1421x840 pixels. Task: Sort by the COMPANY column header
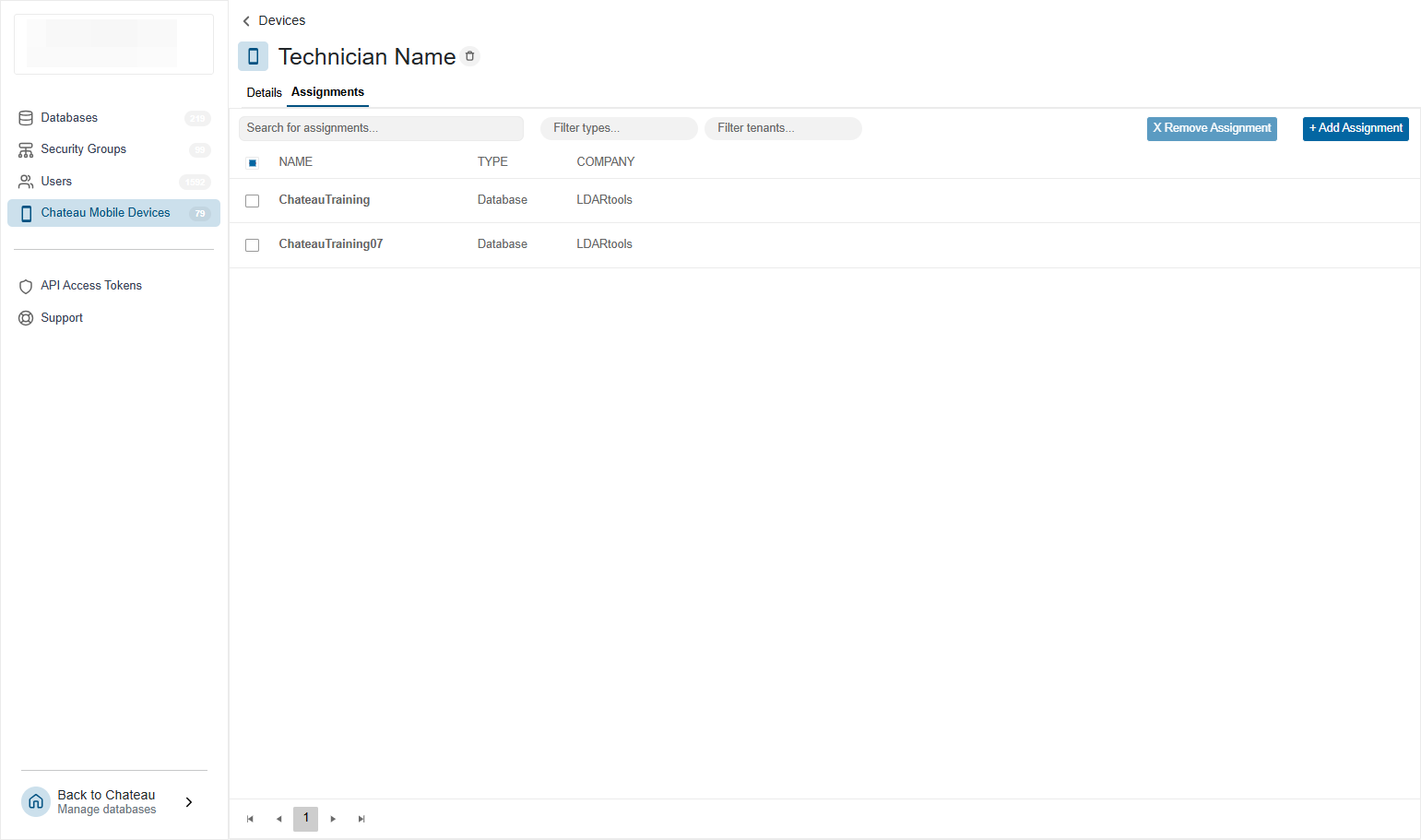(606, 161)
